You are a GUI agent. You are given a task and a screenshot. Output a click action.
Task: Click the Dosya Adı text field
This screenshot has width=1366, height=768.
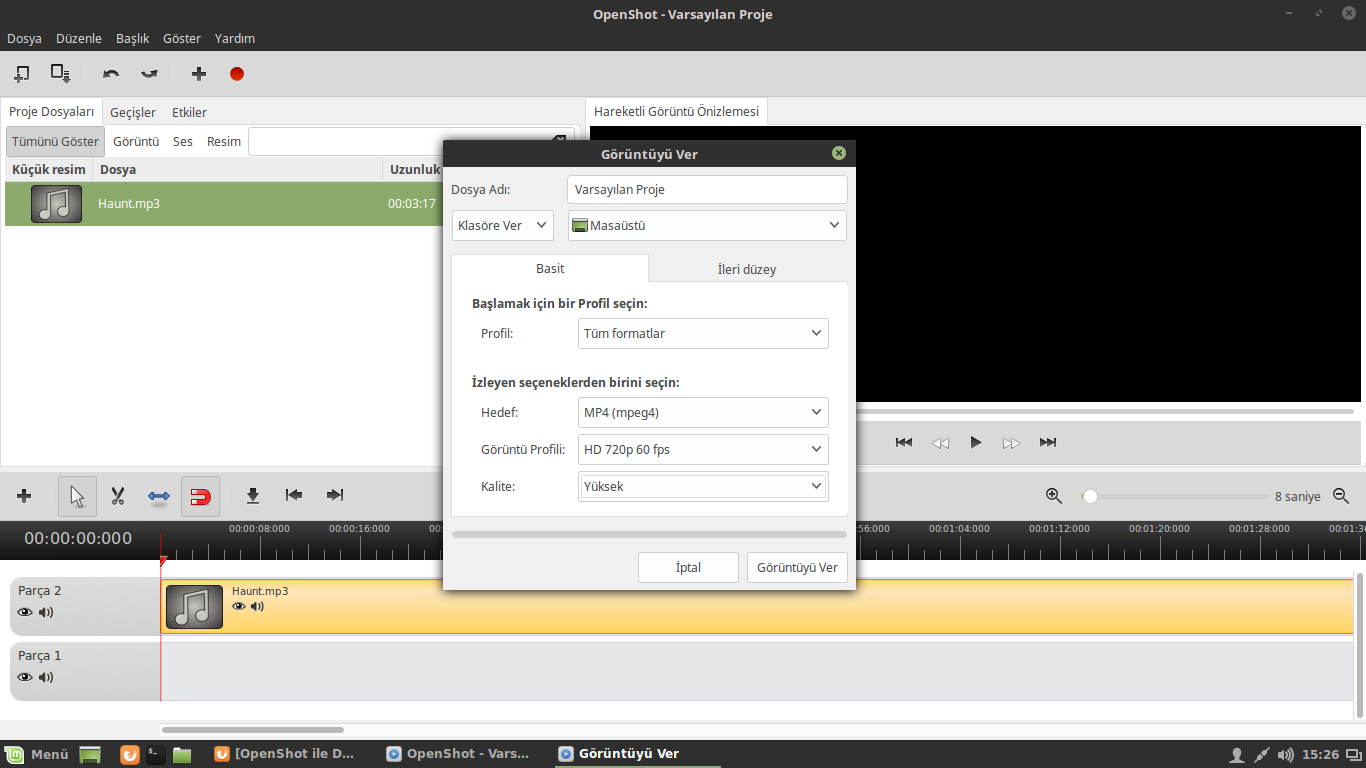click(x=707, y=189)
